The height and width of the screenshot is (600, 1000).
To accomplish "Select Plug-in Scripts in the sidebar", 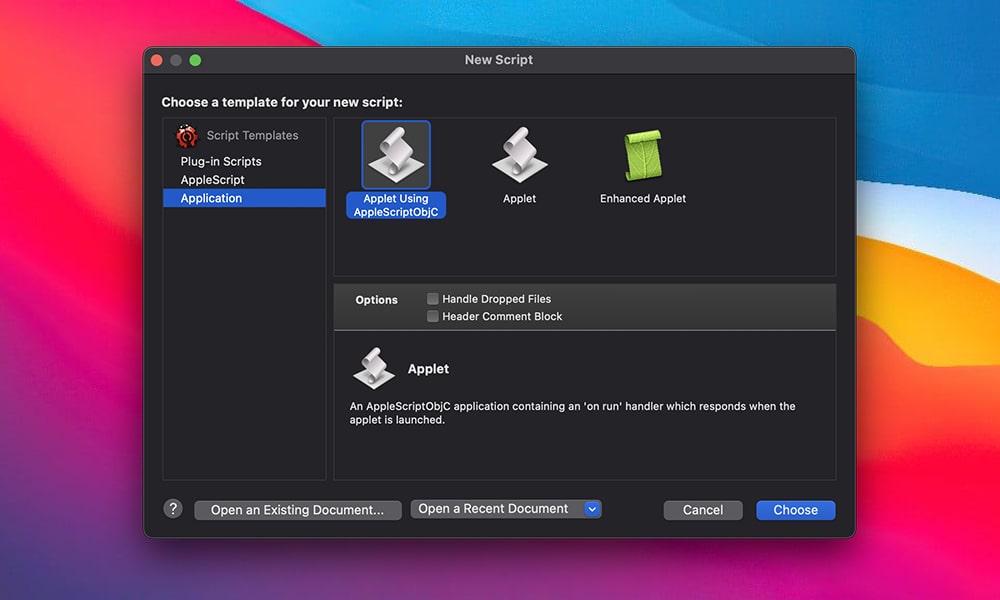I will [x=221, y=161].
